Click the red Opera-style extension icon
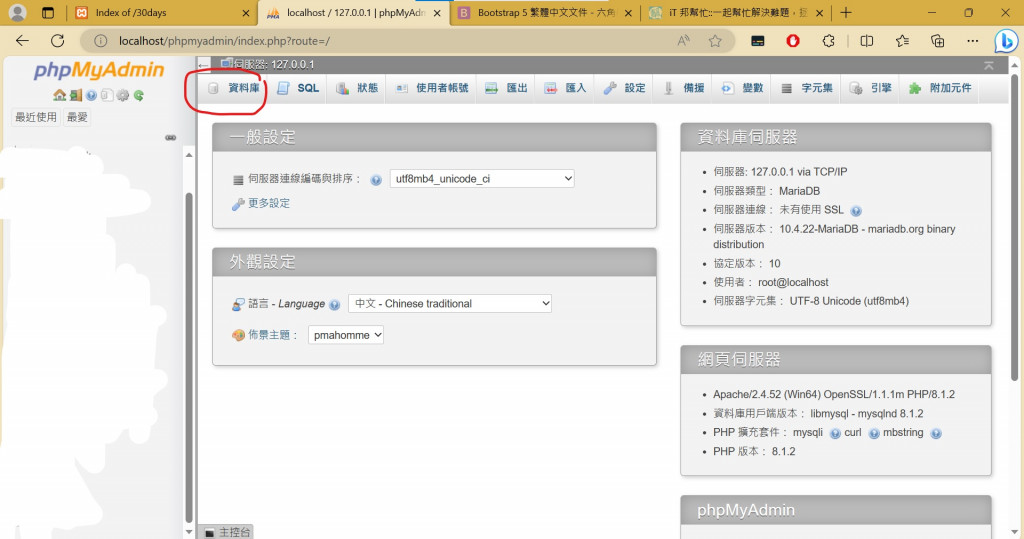This screenshot has height=539, width=1024. pyautogui.click(x=793, y=41)
